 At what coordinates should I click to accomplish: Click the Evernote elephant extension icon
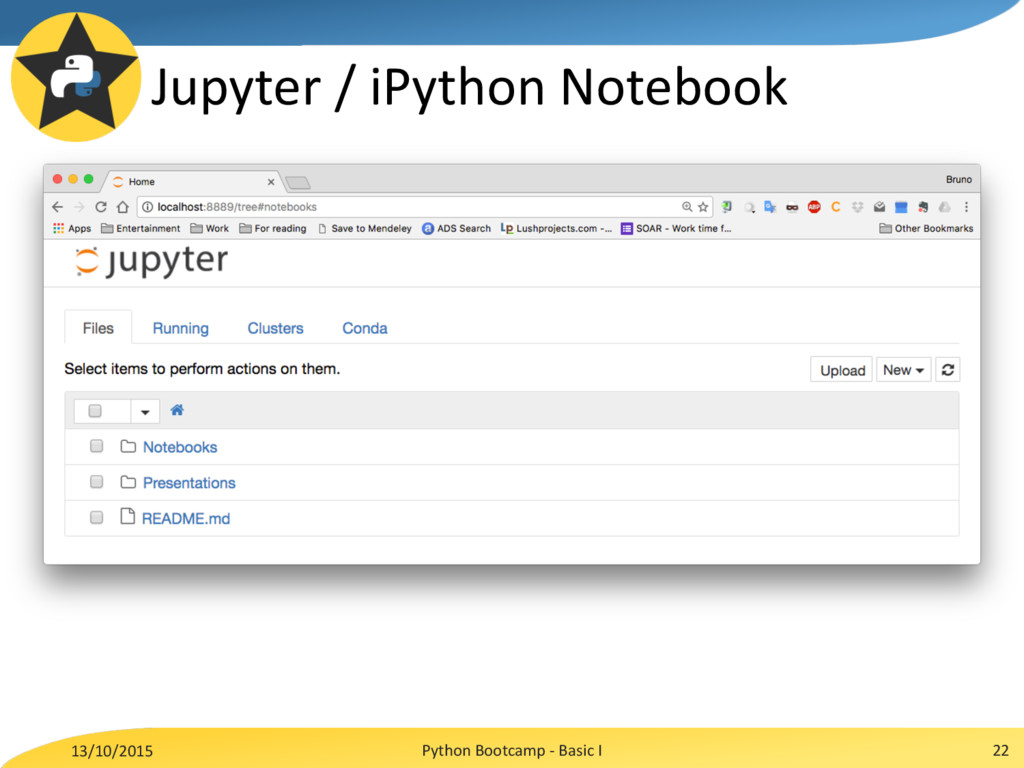(x=923, y=207)
